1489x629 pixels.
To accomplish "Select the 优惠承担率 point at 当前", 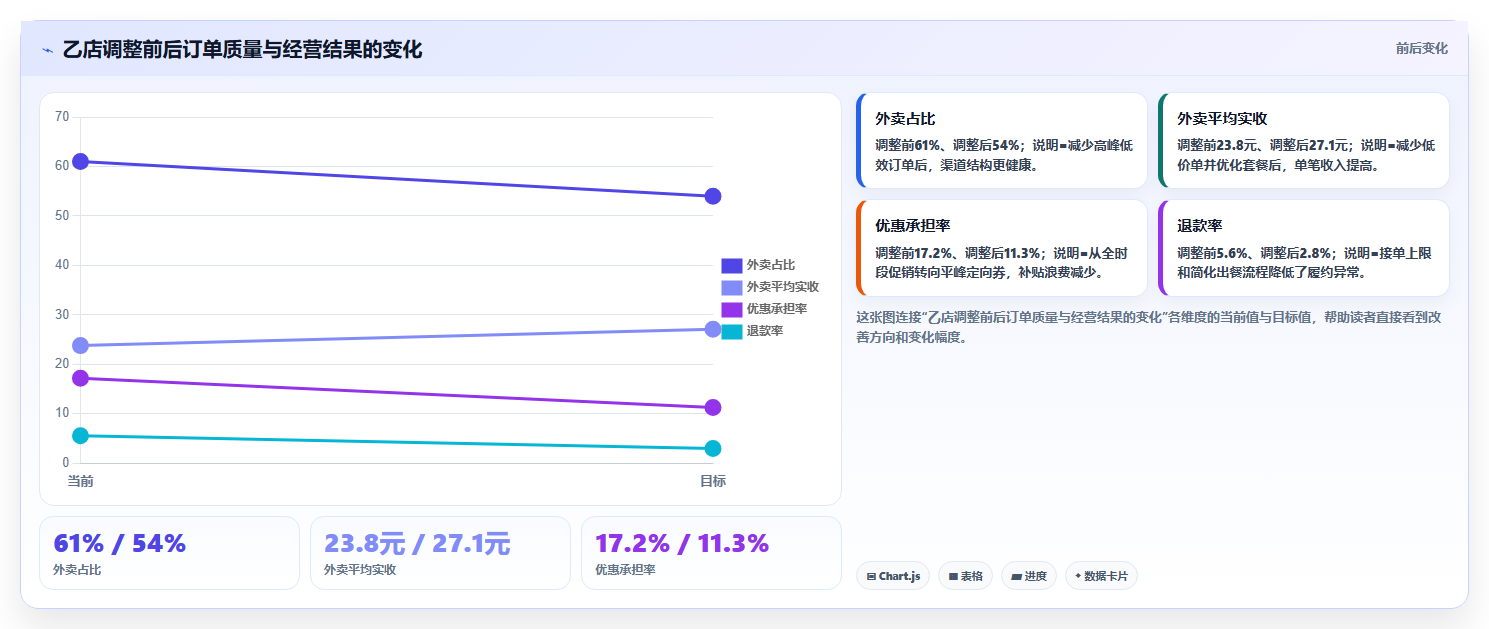I will point(81,378).
